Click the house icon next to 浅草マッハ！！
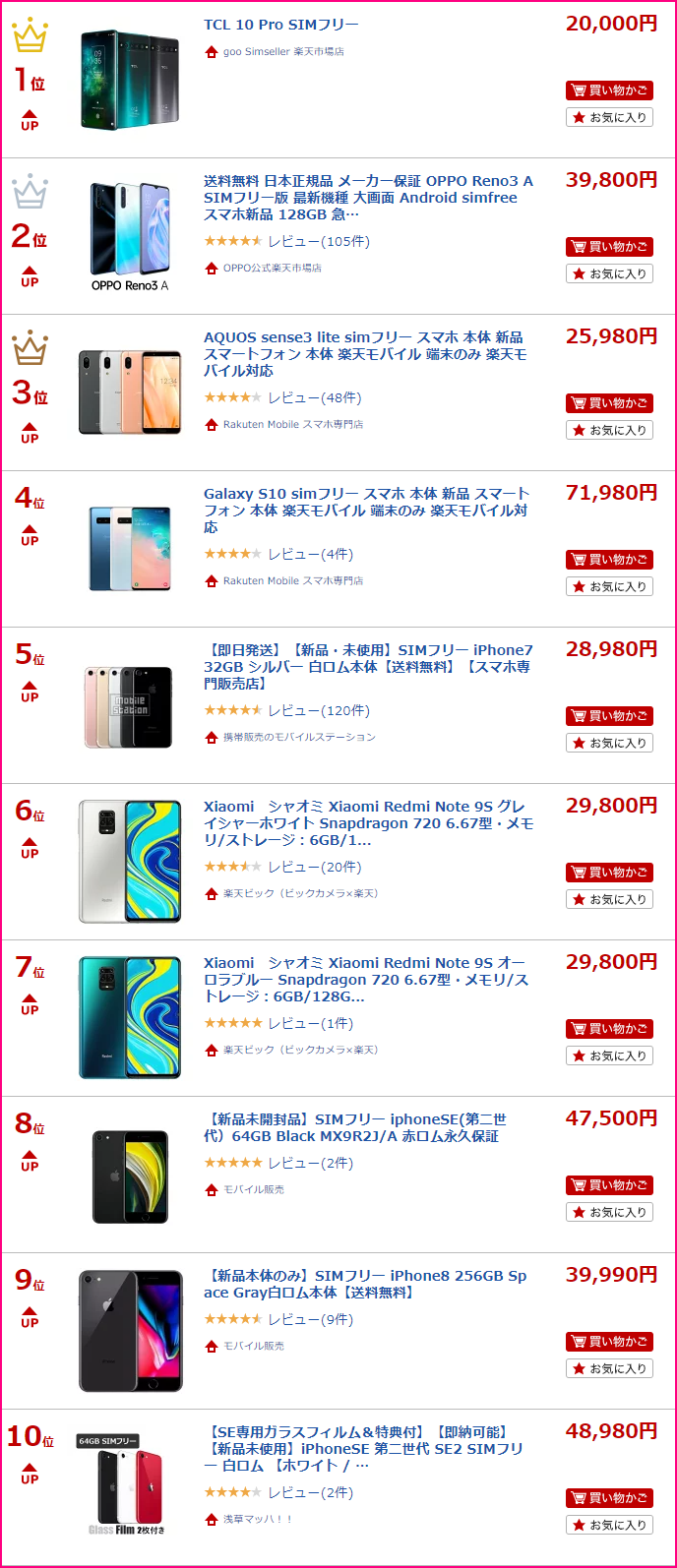 [x=212, y=1520]
